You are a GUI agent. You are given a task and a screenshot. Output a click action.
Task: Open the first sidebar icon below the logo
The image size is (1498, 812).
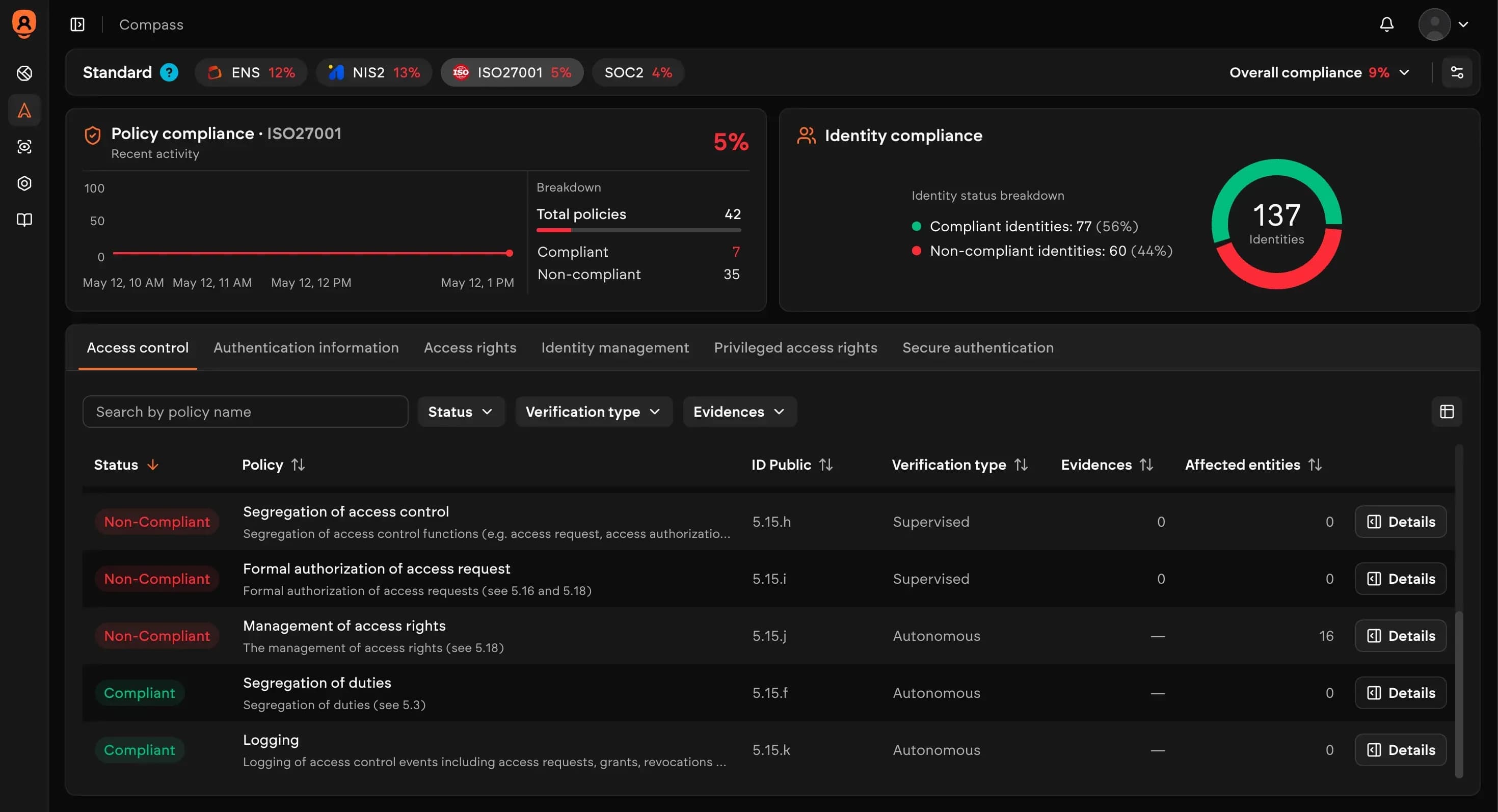point(24,73)
